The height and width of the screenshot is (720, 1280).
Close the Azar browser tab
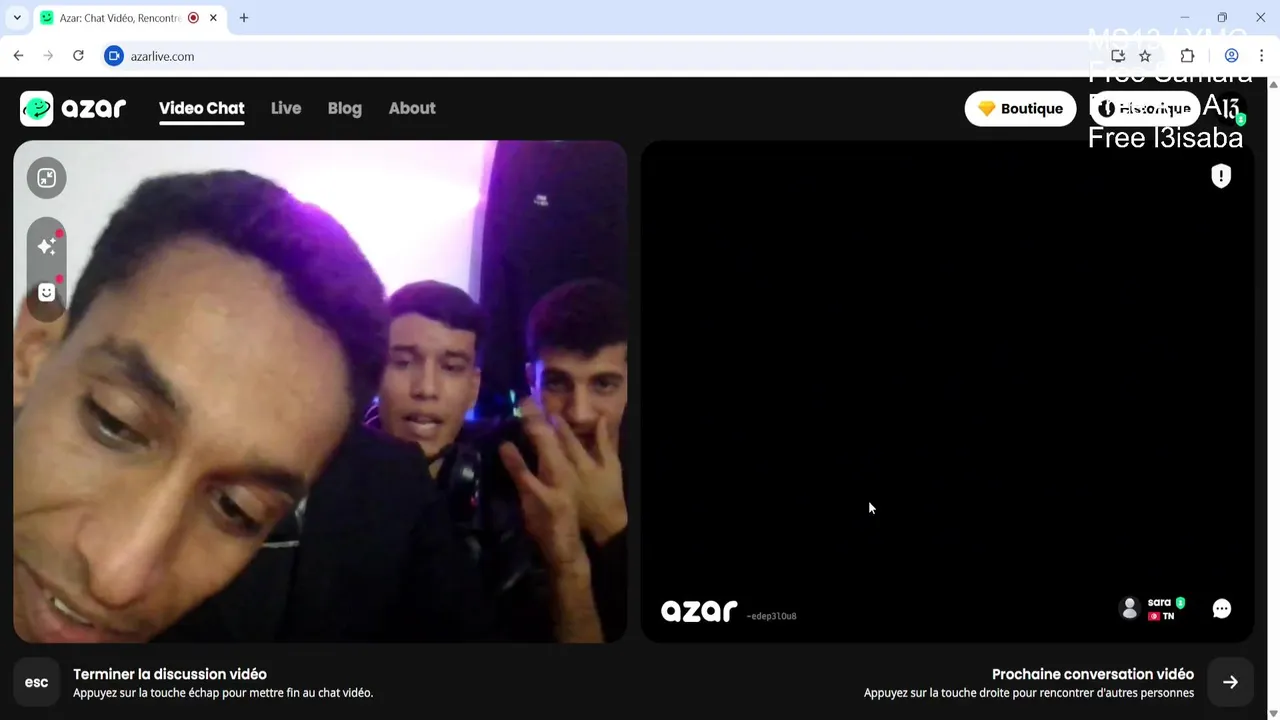[213, 18]
